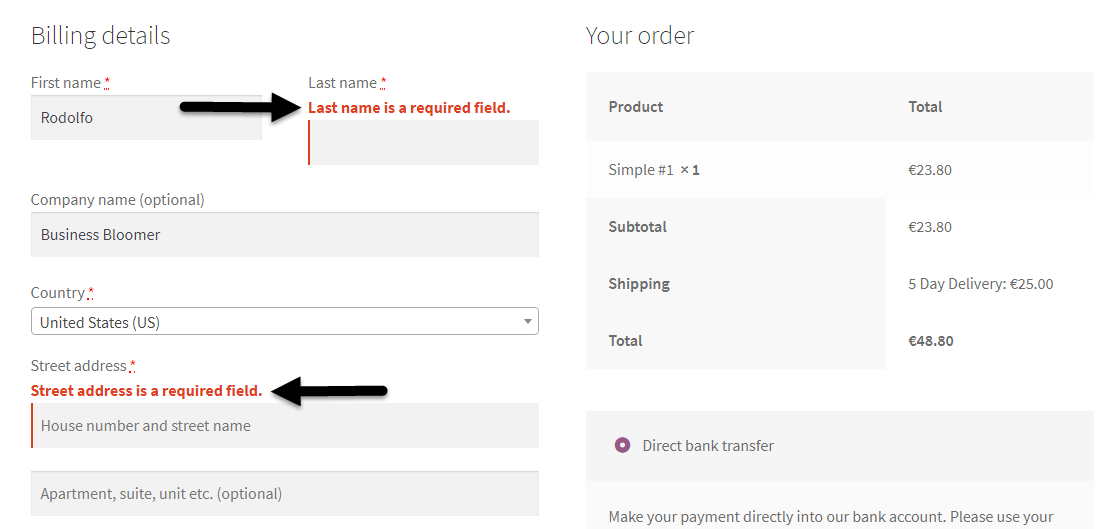Click the required asterisk next to First name

pos(107,83)
